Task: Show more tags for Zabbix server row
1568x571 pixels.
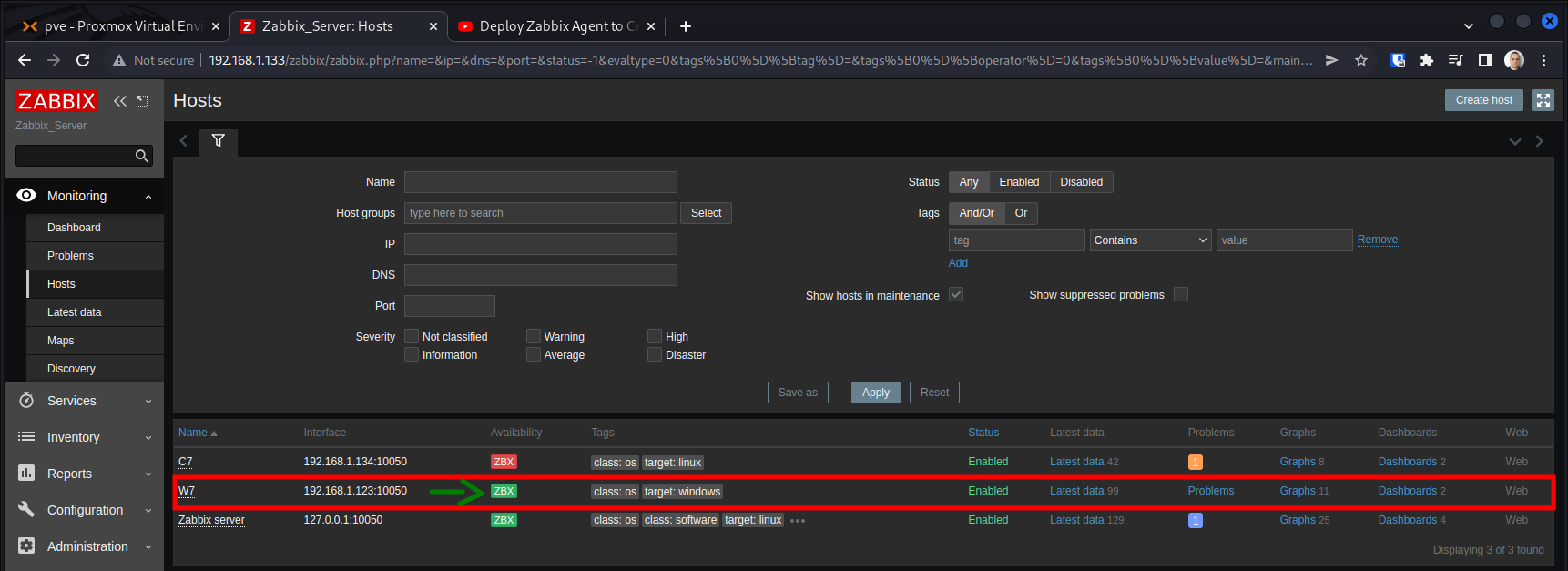Action: click(x=798, y=521)
